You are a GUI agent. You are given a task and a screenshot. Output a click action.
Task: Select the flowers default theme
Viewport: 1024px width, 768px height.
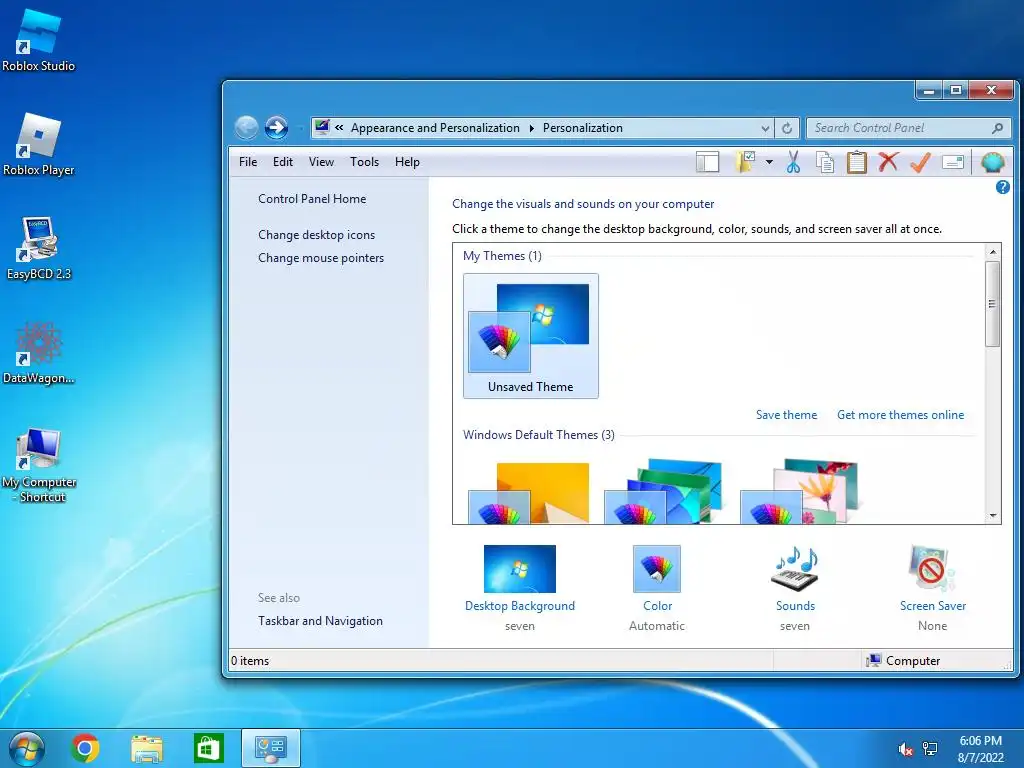coord(801,491)
